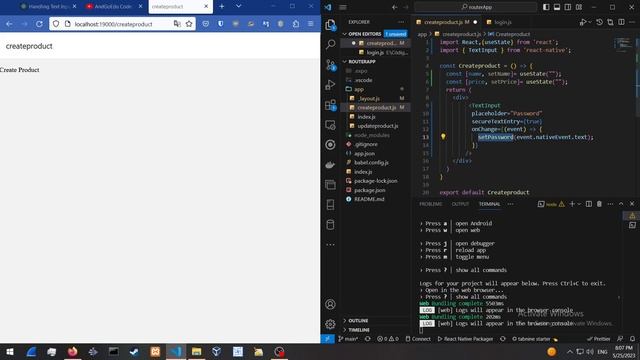Open errors and warnings count in status bar

tap(388, 339)
